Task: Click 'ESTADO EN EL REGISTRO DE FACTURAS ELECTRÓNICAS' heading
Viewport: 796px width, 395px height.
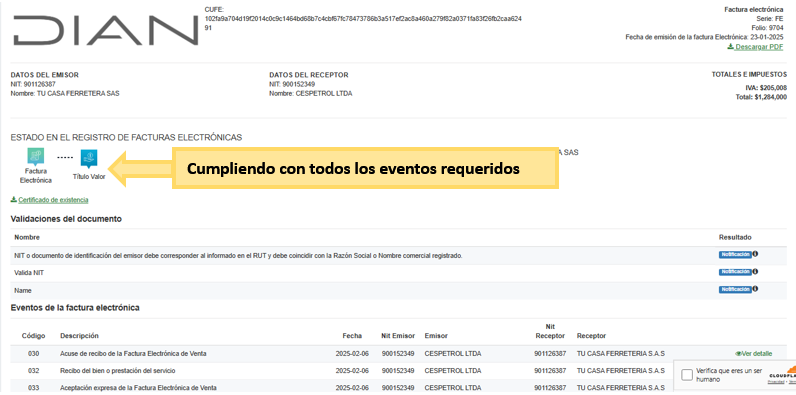Action: pos(126,138)
